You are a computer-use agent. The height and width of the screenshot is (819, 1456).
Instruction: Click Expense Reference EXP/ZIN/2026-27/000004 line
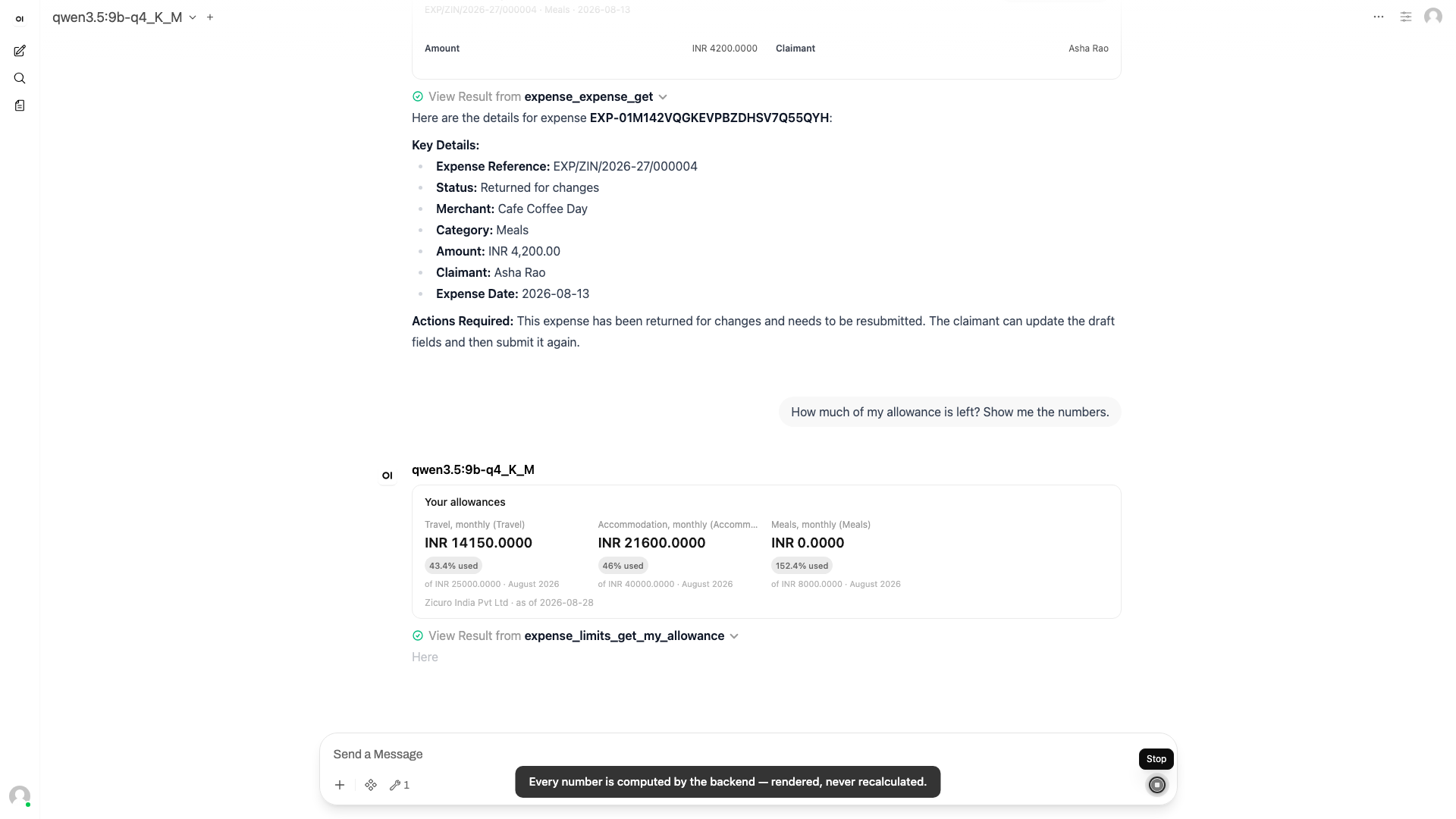coord(566,166)
